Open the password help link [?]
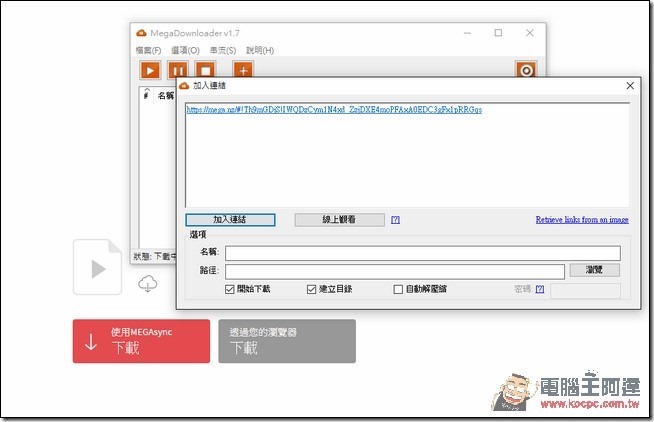The height and width of the screenshot is (422, 654). (540, 289)
